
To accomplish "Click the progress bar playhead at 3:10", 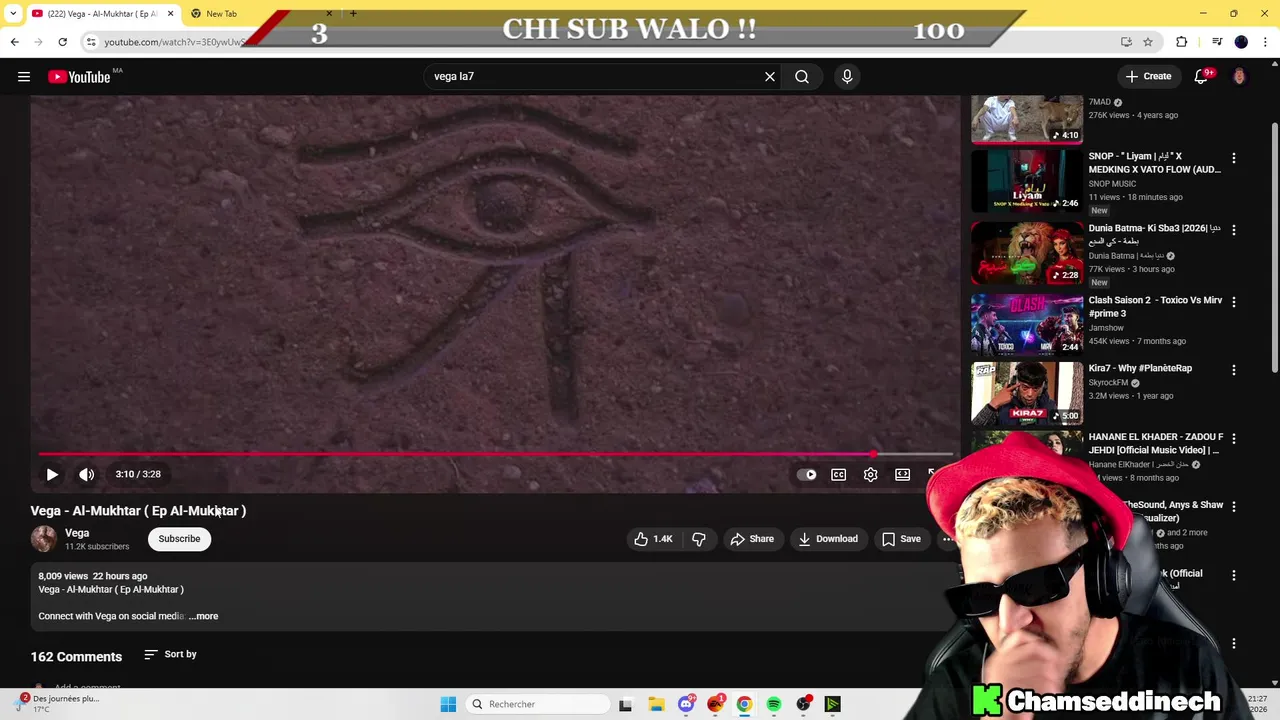I will [874, 454].
